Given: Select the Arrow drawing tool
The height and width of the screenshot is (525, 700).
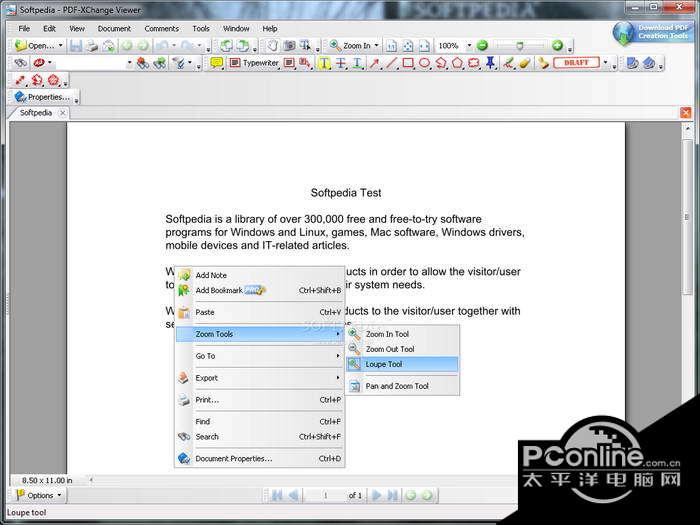Looking at the screenshot, I should pos(374,63).
